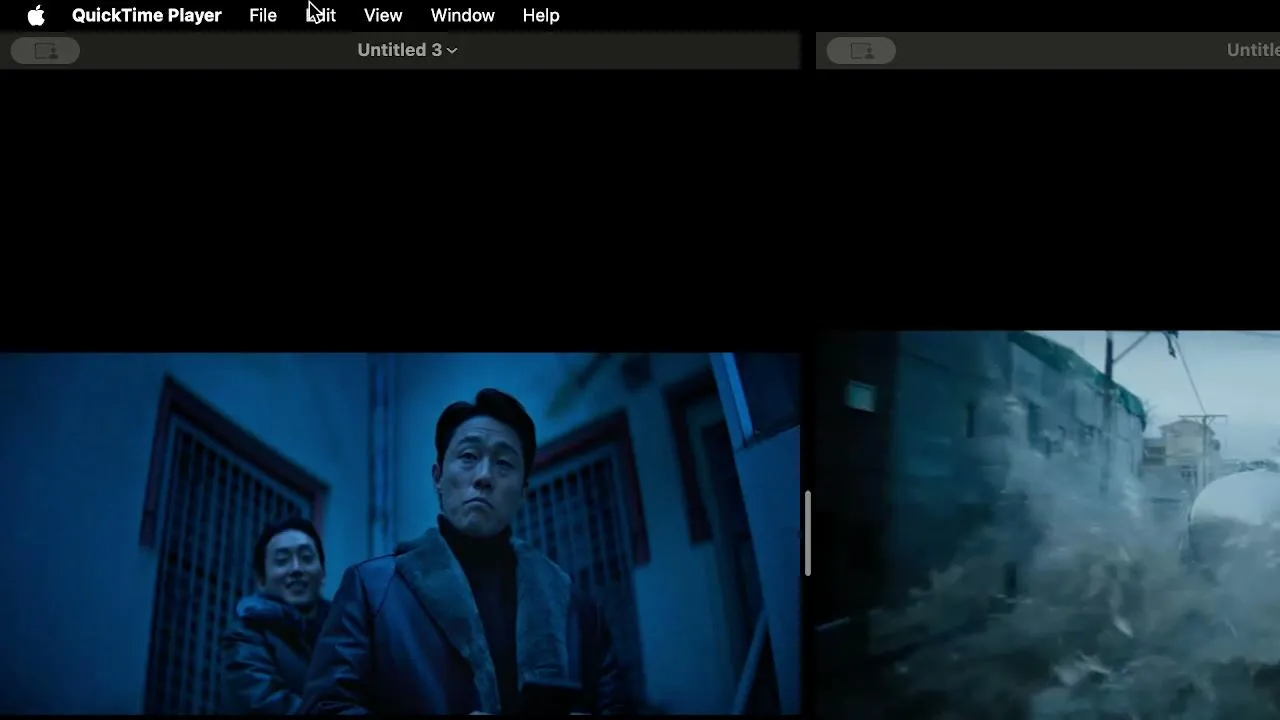Click the screen-sharing pill icon in Untitled 3 window

45,51
